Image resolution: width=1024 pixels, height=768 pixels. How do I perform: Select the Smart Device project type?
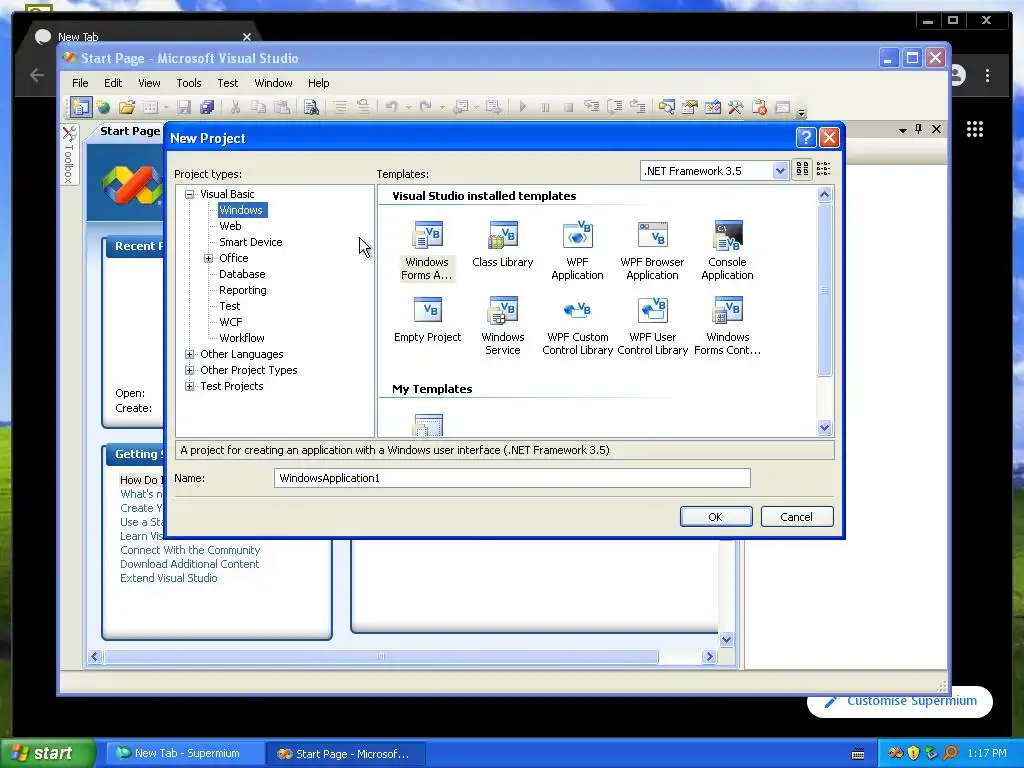[x=251, y=242]
